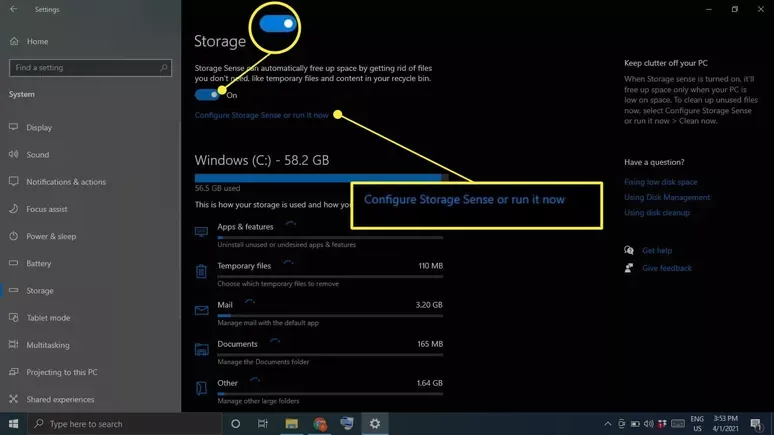Open Cortana from the taskbar
774x435 pixels.
[x=235, y=424]
